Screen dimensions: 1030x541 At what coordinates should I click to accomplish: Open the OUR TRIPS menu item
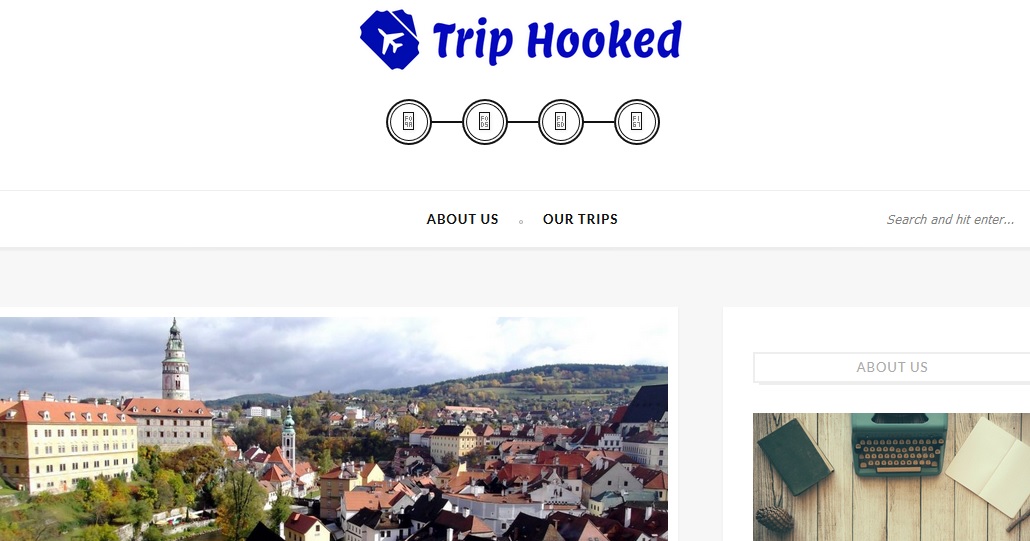[x=580, y=219]
